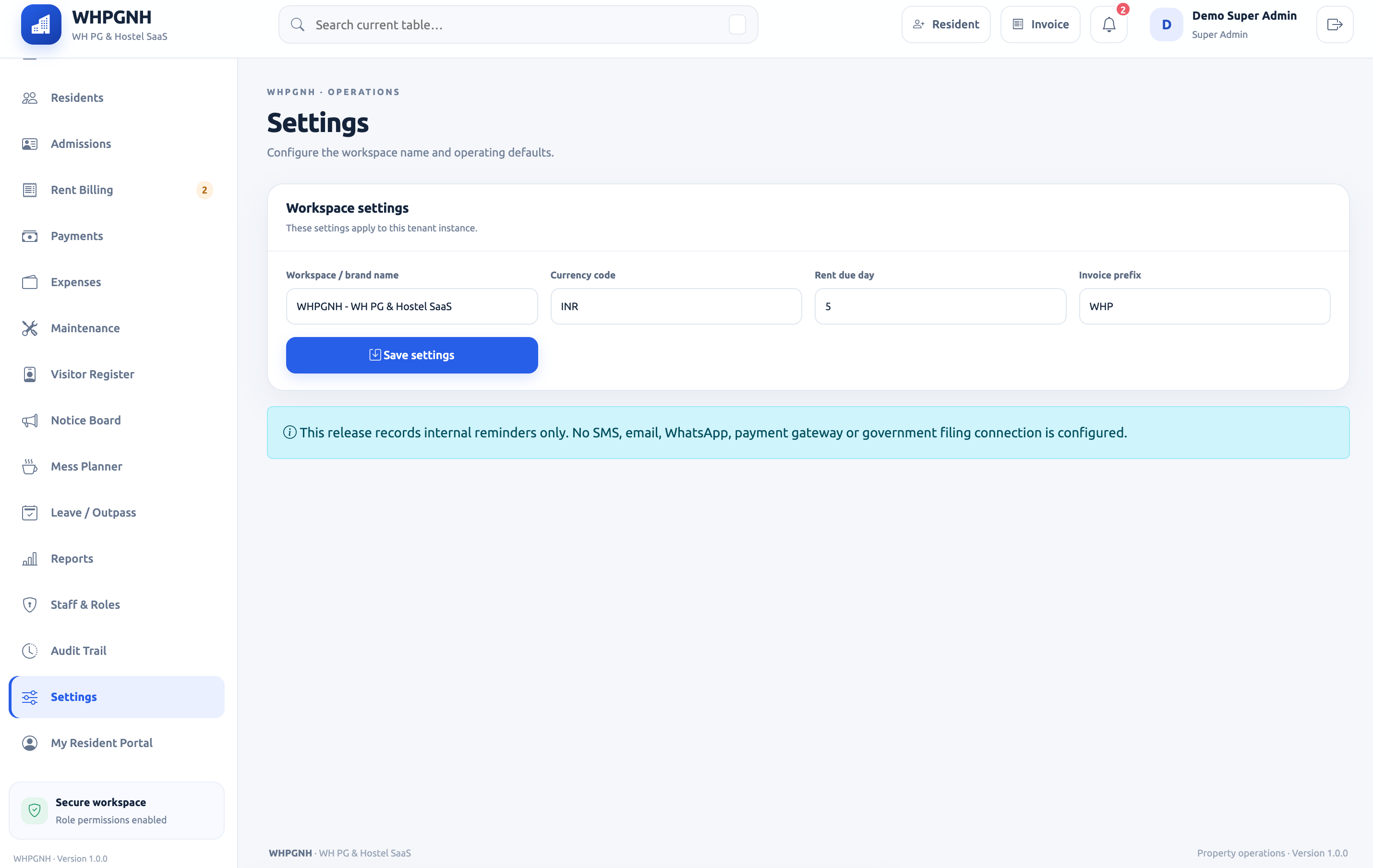This screenshot has width=1373, height=868.
Task: Open Reports section
Action: [117, 558]
